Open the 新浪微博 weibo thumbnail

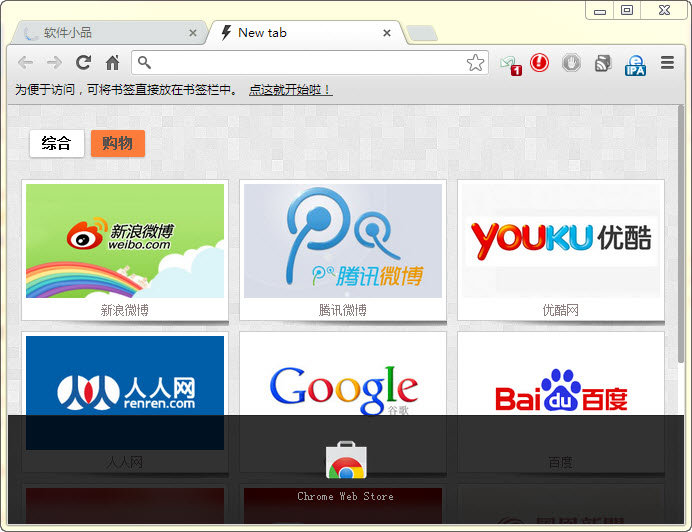[125, 241]
